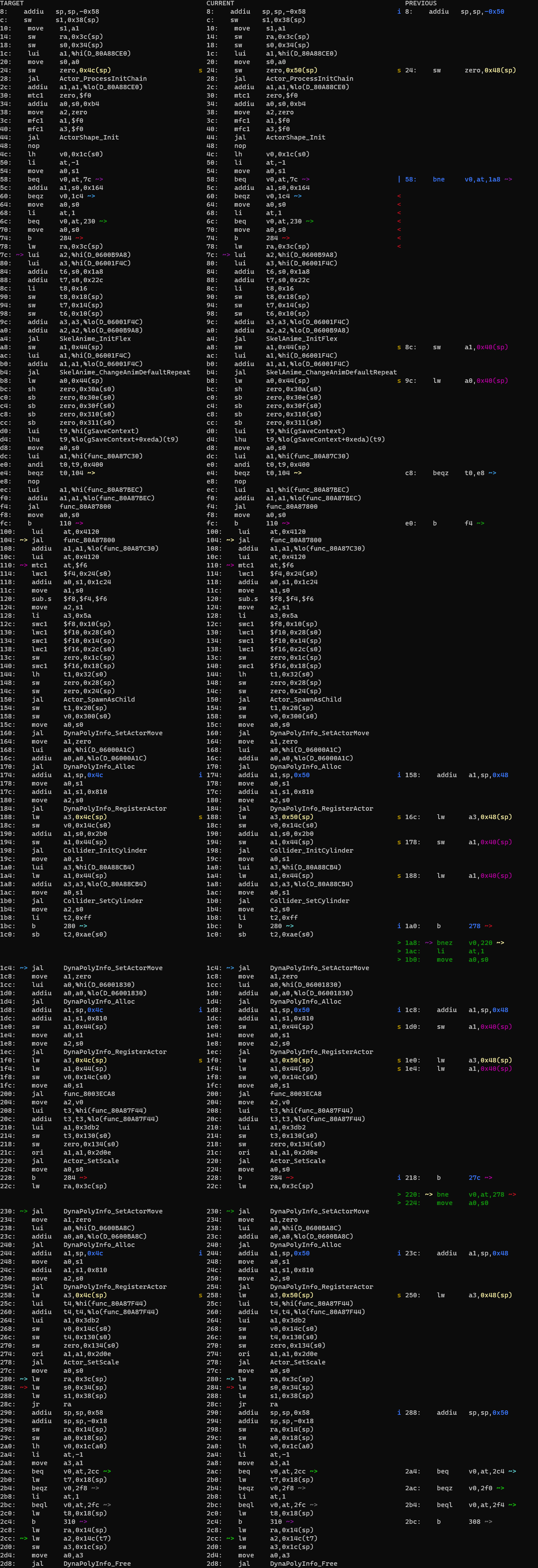Click "bnez v0,220" in the PREVIOUS column
Screen dimensions: 538x1568
[x=464, y=943]
